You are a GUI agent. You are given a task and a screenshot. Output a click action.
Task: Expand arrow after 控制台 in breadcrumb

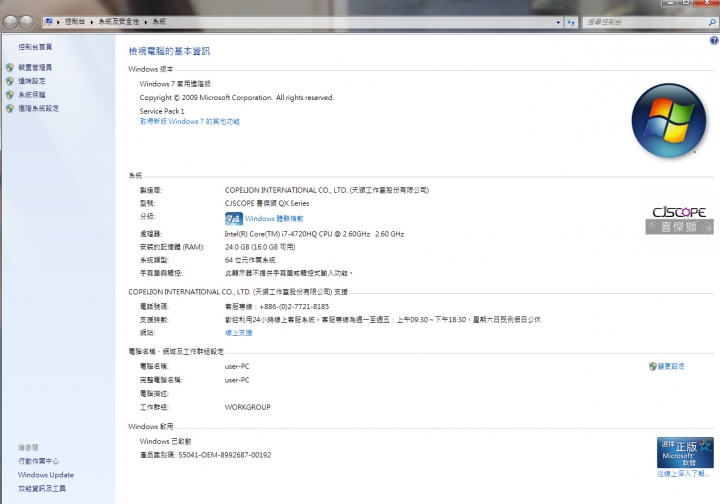coord(91,22)
